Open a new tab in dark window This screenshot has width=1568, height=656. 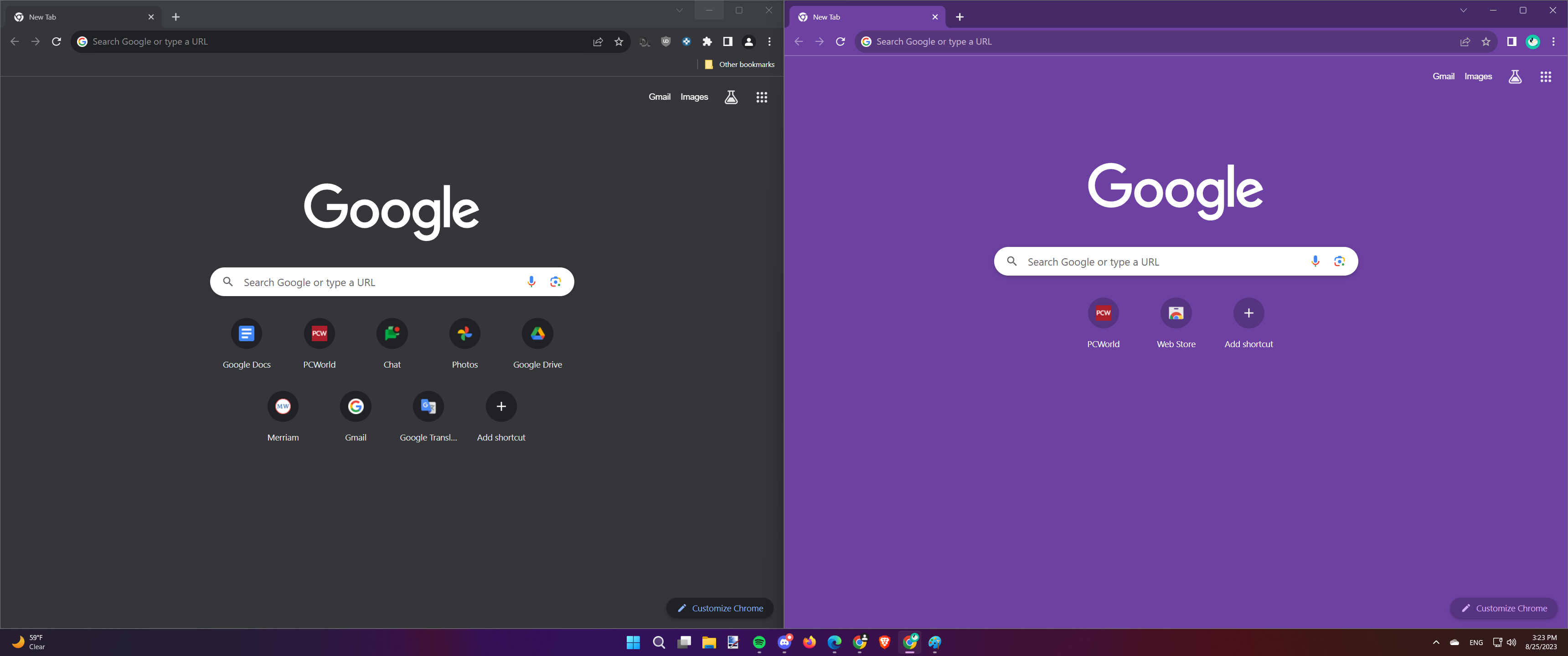[x=176, y=16]
